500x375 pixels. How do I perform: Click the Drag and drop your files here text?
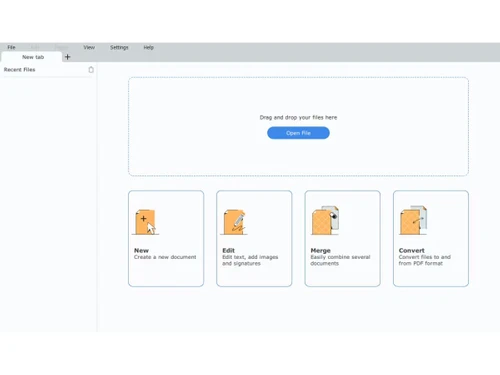(x=298, y=117)
